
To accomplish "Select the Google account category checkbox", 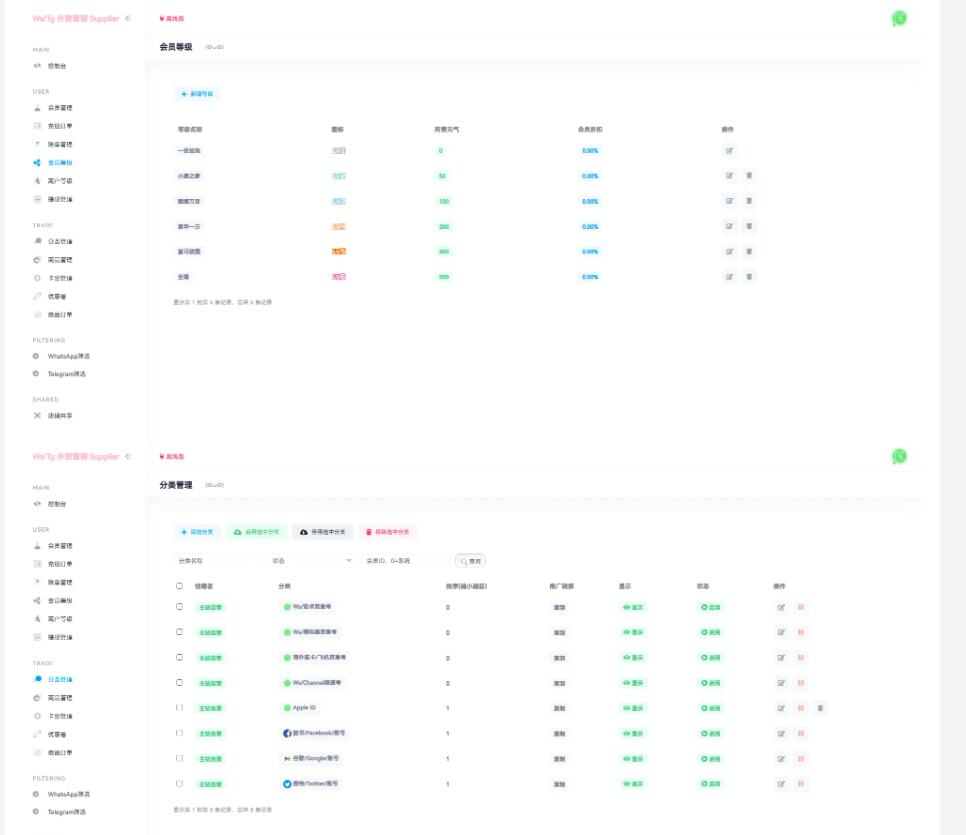I will pos(180,759).
